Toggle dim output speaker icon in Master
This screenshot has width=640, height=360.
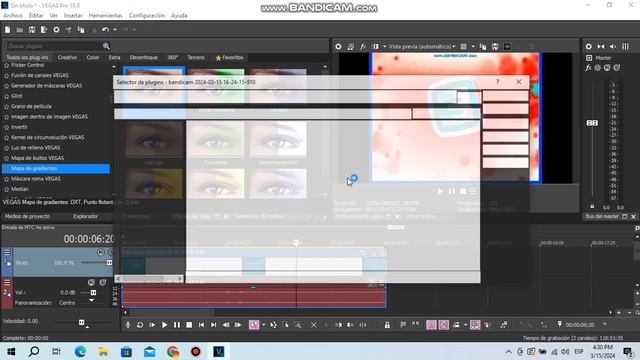pyautogui.click(x=613, y=47)
